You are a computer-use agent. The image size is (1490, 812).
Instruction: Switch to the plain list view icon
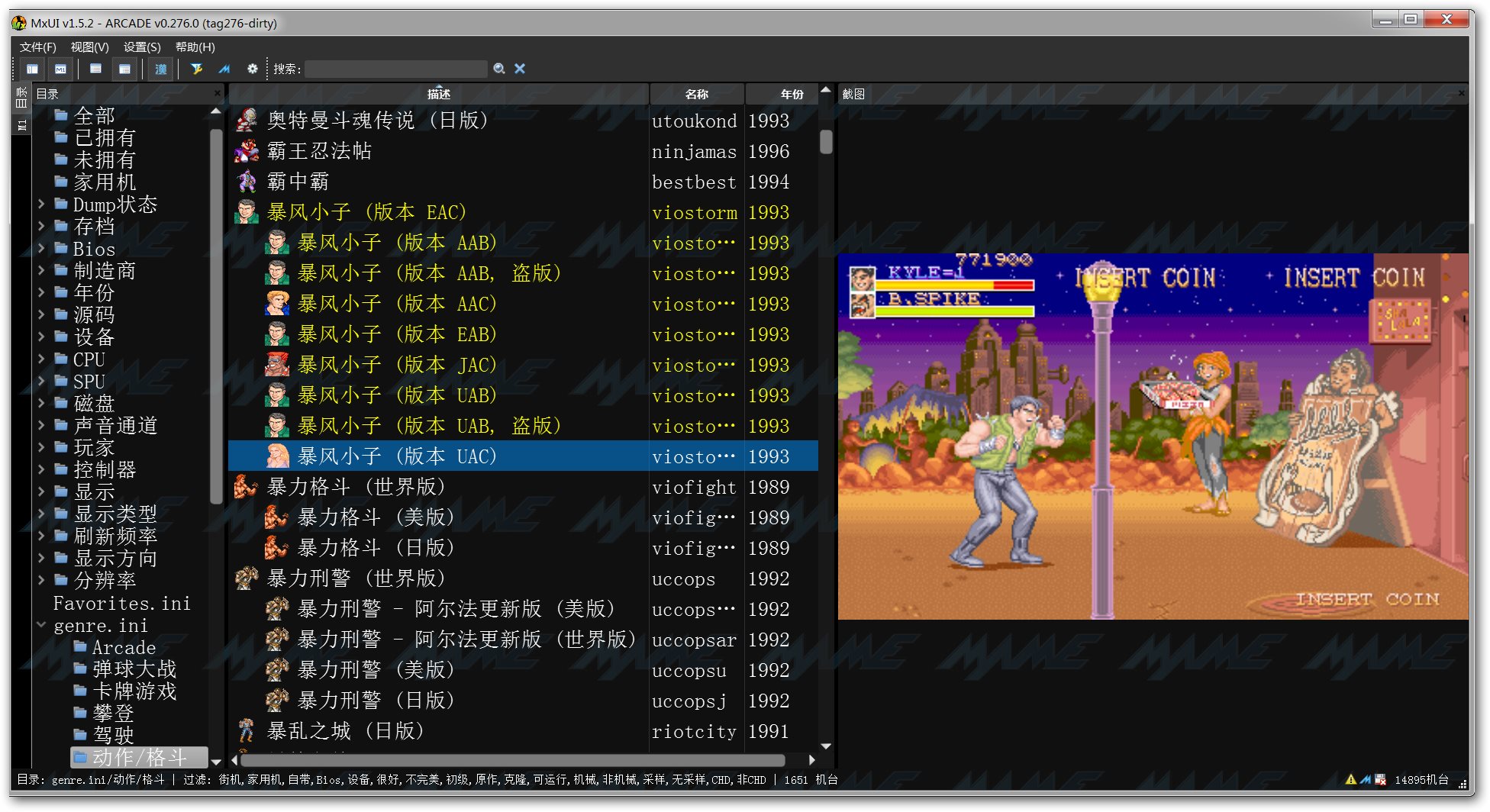(x=95, y=69)
